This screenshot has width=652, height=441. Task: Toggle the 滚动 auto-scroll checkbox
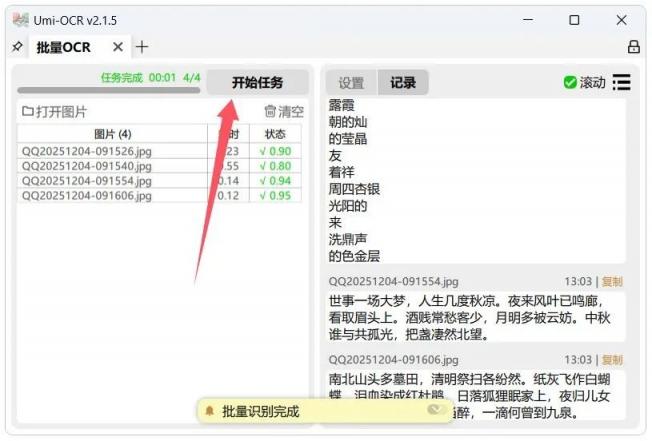(570, 82)
